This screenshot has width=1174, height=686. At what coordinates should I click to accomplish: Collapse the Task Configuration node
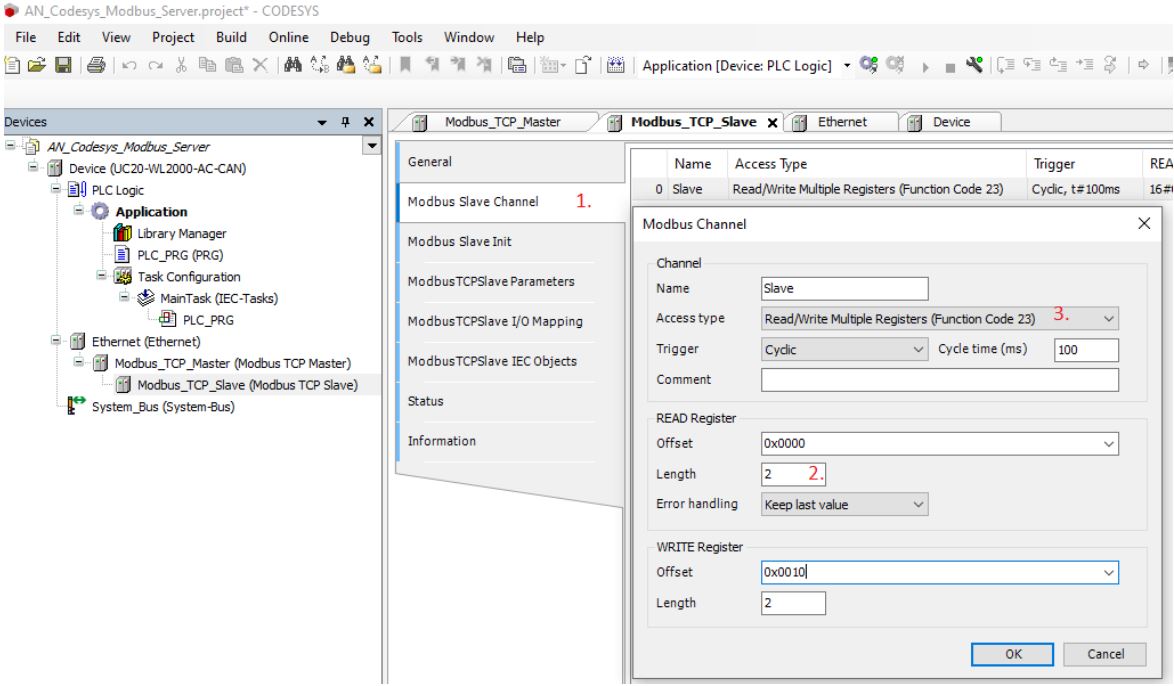pos(101,276)
